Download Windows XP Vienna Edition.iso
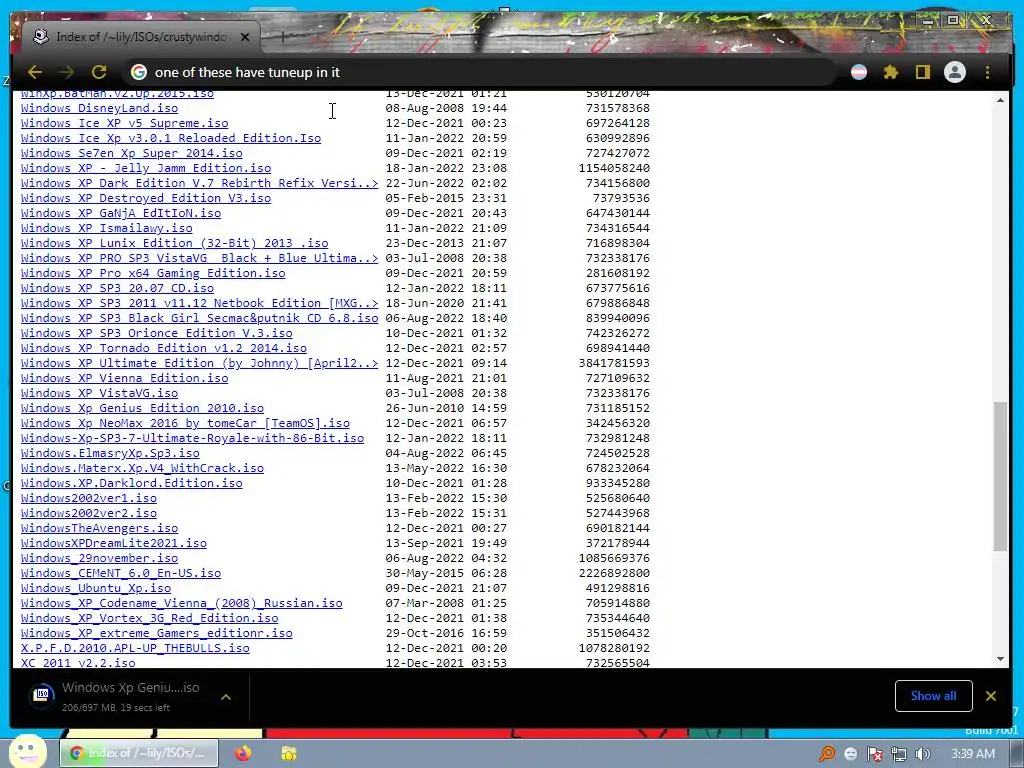This screenshot has width=1024, height=768. 125,379
